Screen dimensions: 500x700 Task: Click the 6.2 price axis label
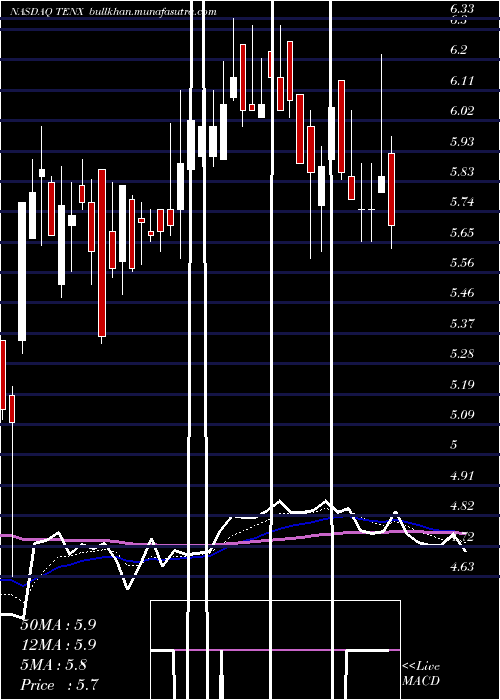click(459, 50)
